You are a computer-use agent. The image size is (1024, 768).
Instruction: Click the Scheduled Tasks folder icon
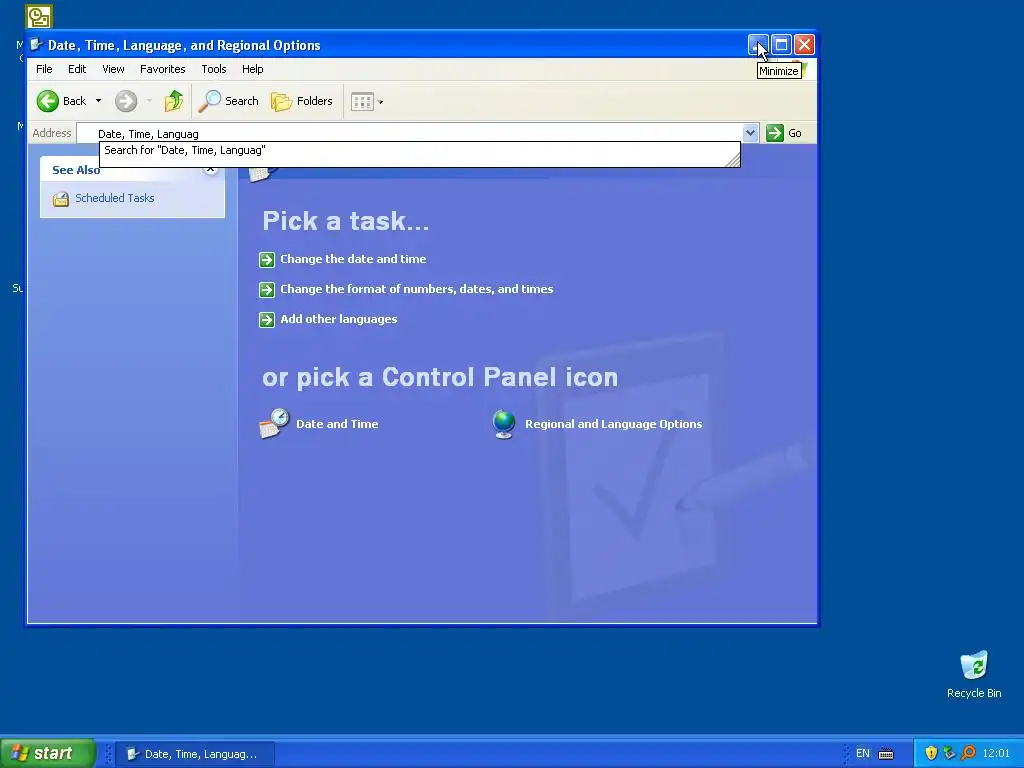pos(61,199)
